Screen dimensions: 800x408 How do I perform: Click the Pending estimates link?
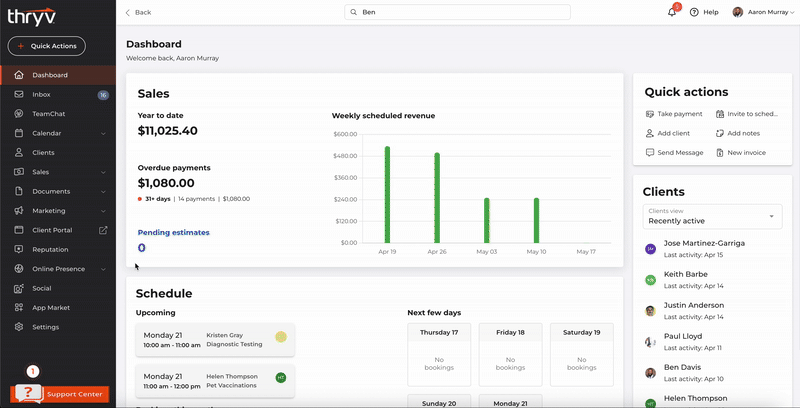(173, 233)
